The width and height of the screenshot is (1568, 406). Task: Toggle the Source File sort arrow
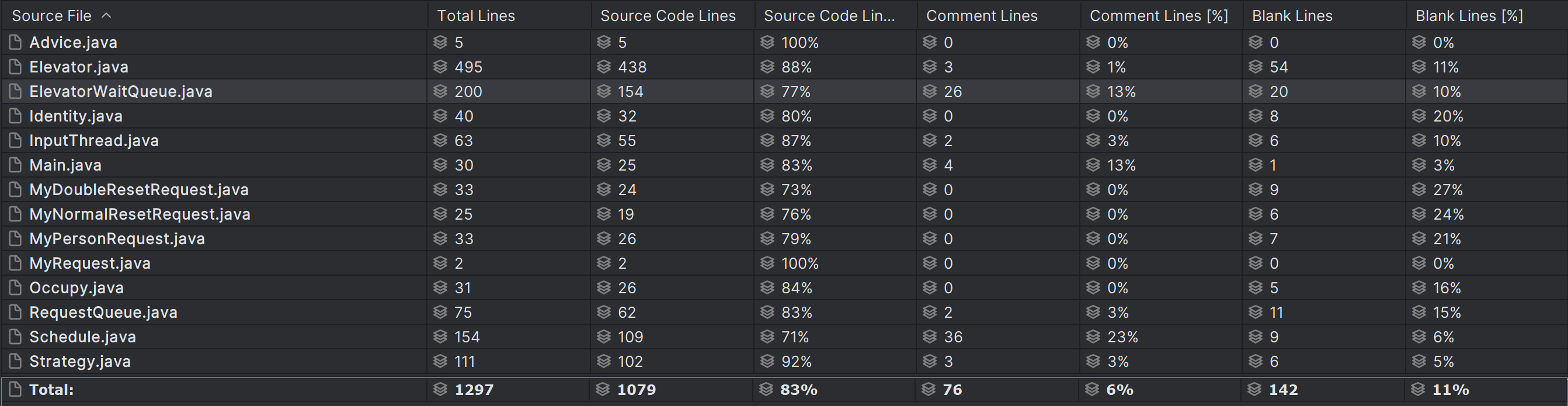click(x=106, y=16)
